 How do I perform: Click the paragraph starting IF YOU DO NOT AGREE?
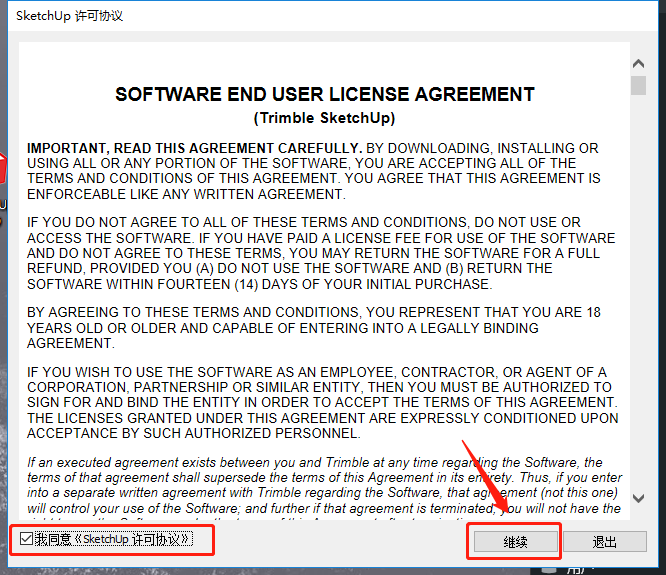[x=321, y=253]
